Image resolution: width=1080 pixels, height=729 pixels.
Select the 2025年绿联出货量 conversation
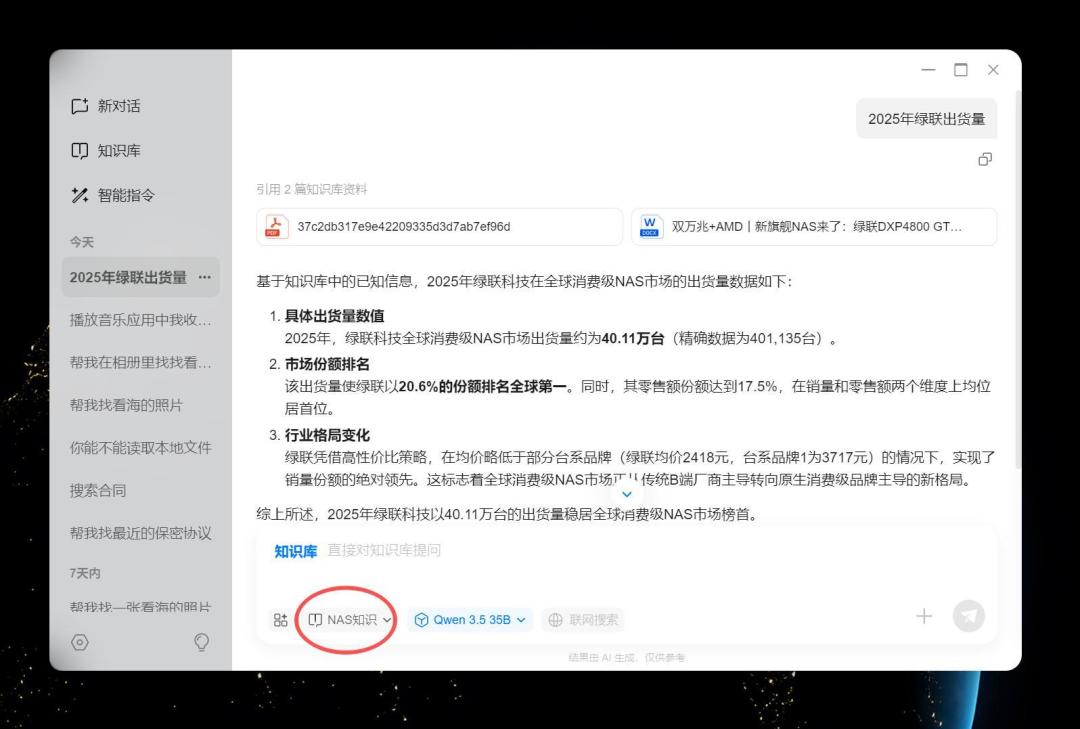coord(141,277)
